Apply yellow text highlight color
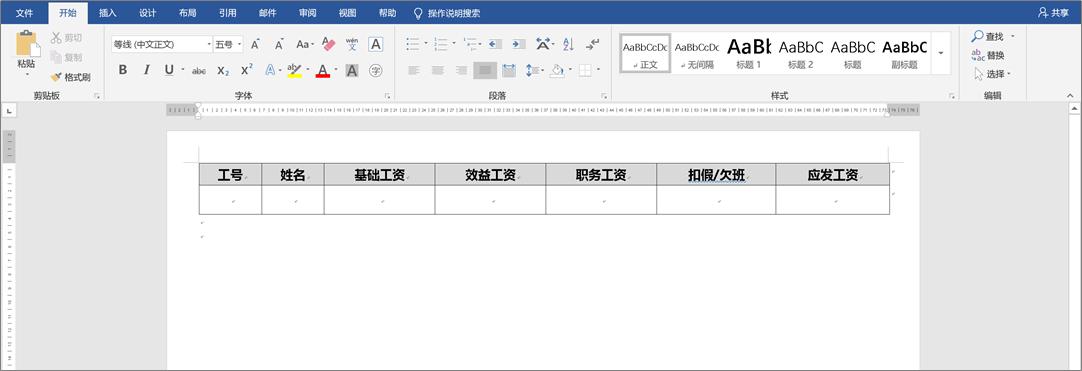1082x371 pixels. (295, 70)
